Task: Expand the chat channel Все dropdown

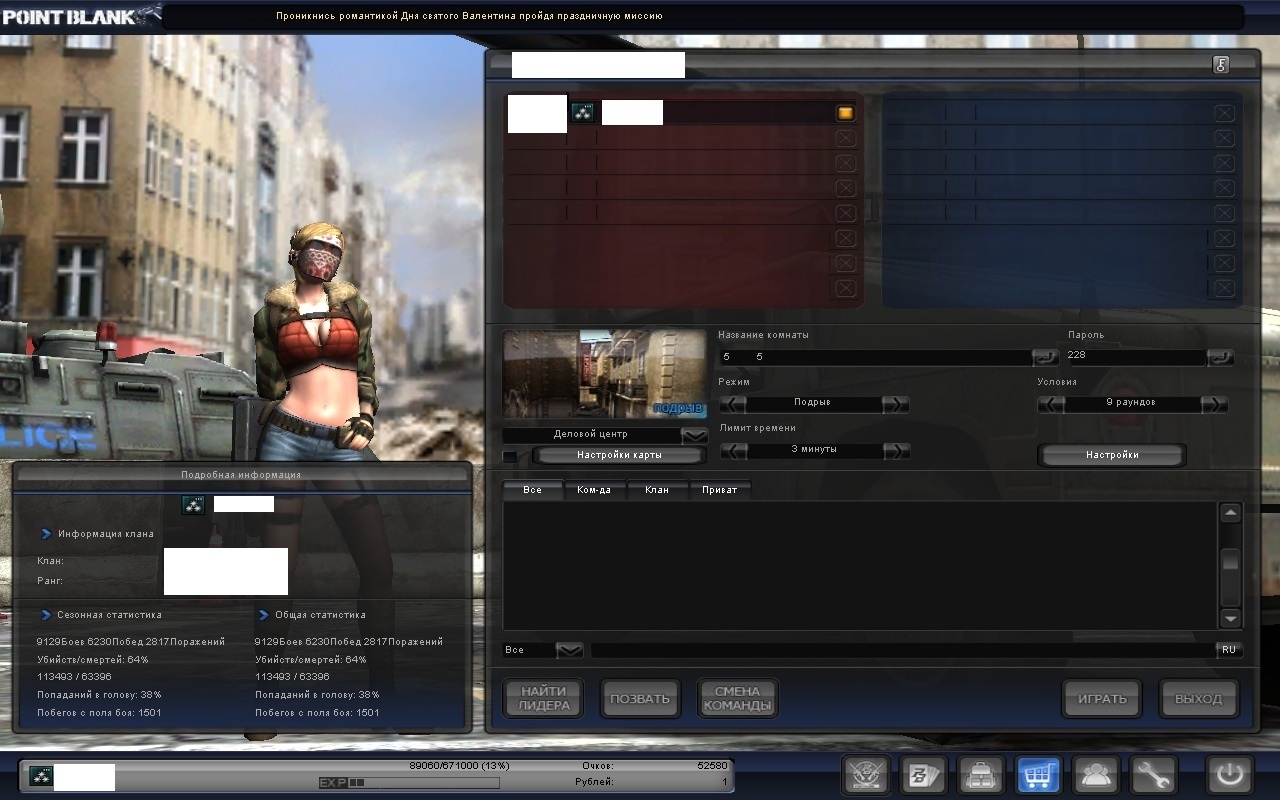Action: pyautogui.click(x=569, y=650)
